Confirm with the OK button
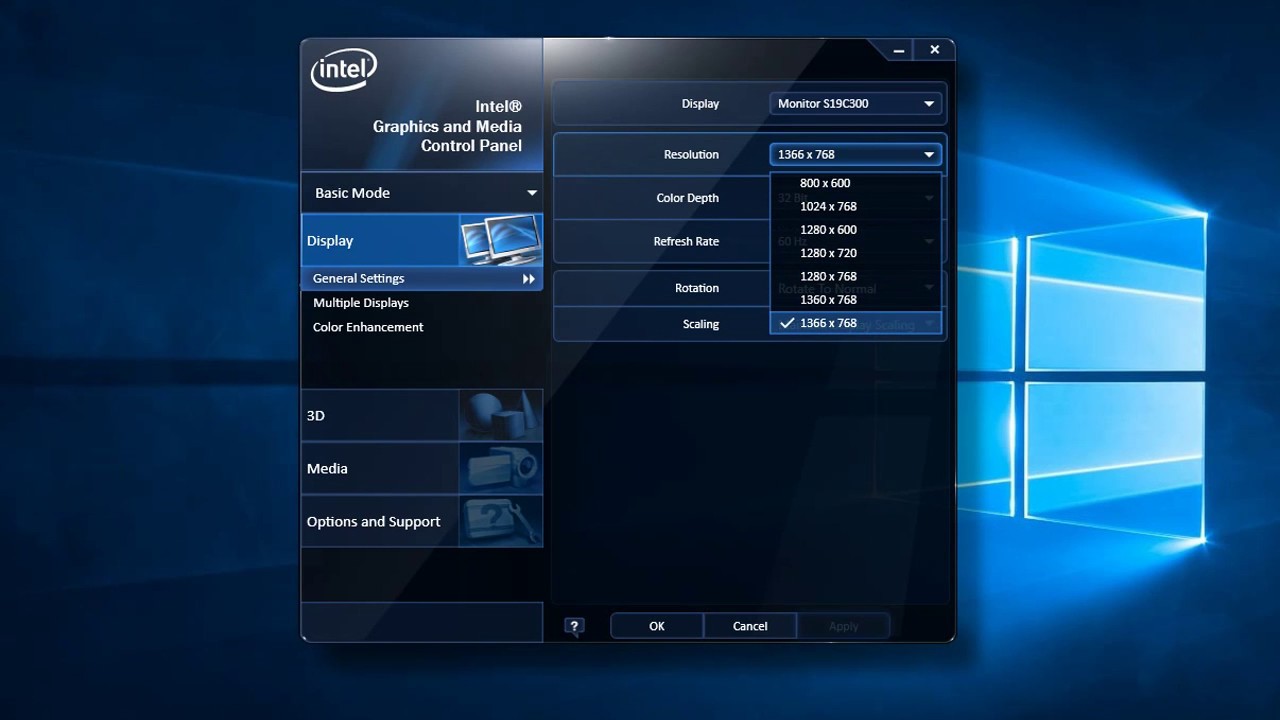 point(657,626)
